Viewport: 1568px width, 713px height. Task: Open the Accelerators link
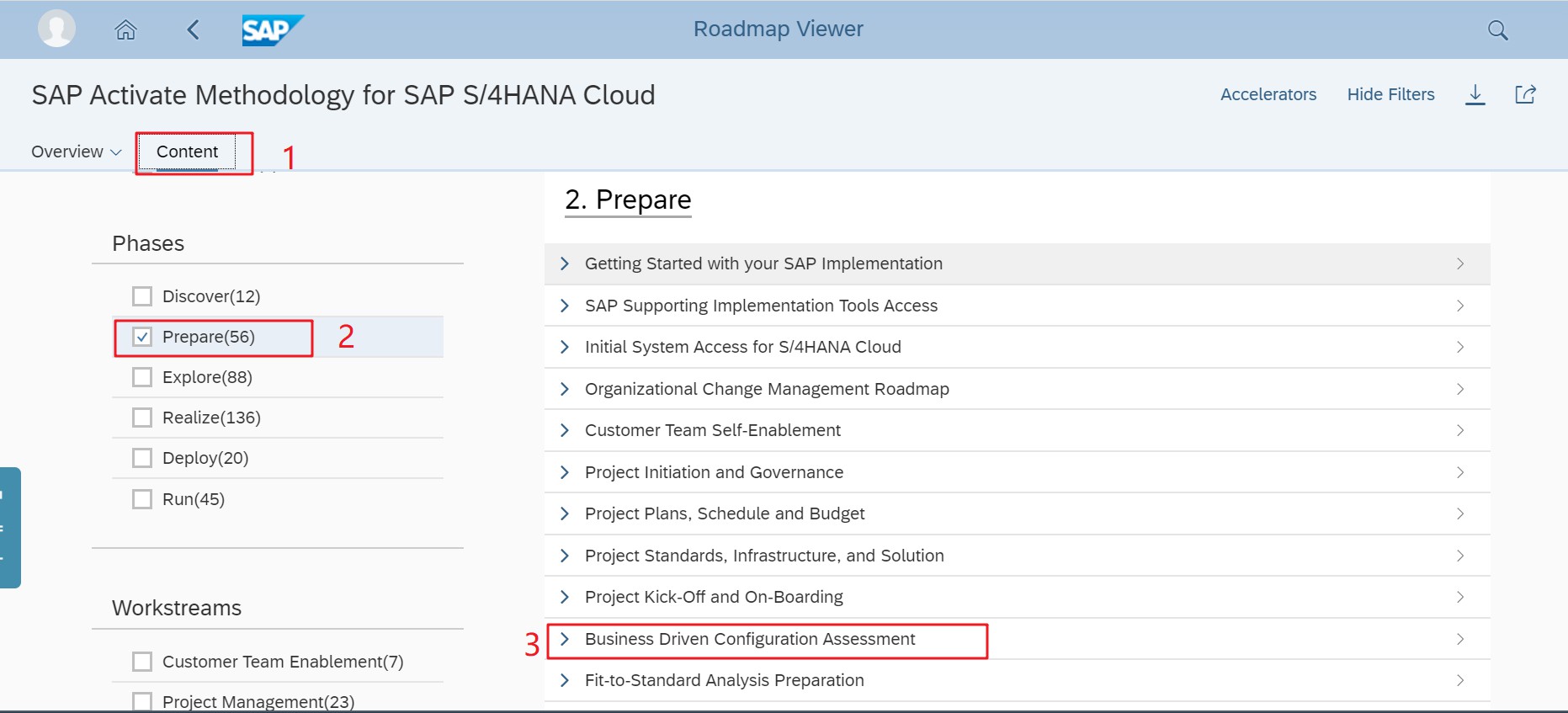click(1268, 94)
